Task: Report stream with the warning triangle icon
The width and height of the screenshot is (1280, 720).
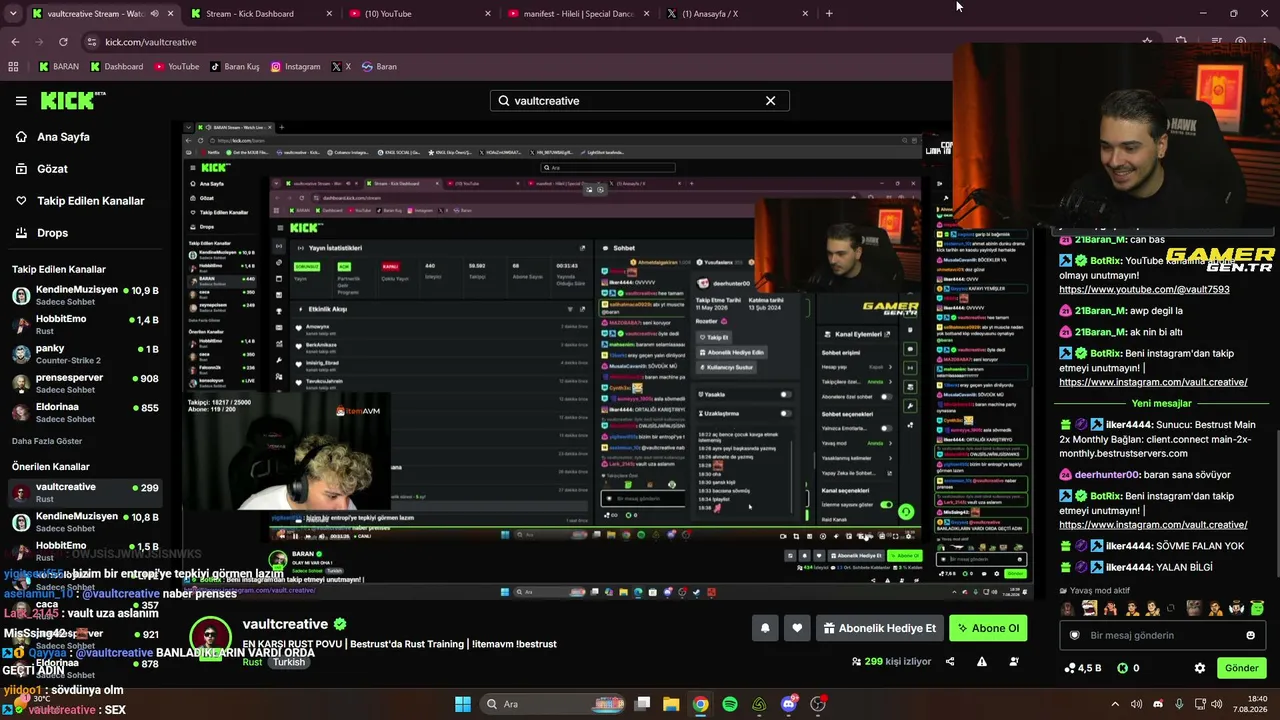Action: 982,661
